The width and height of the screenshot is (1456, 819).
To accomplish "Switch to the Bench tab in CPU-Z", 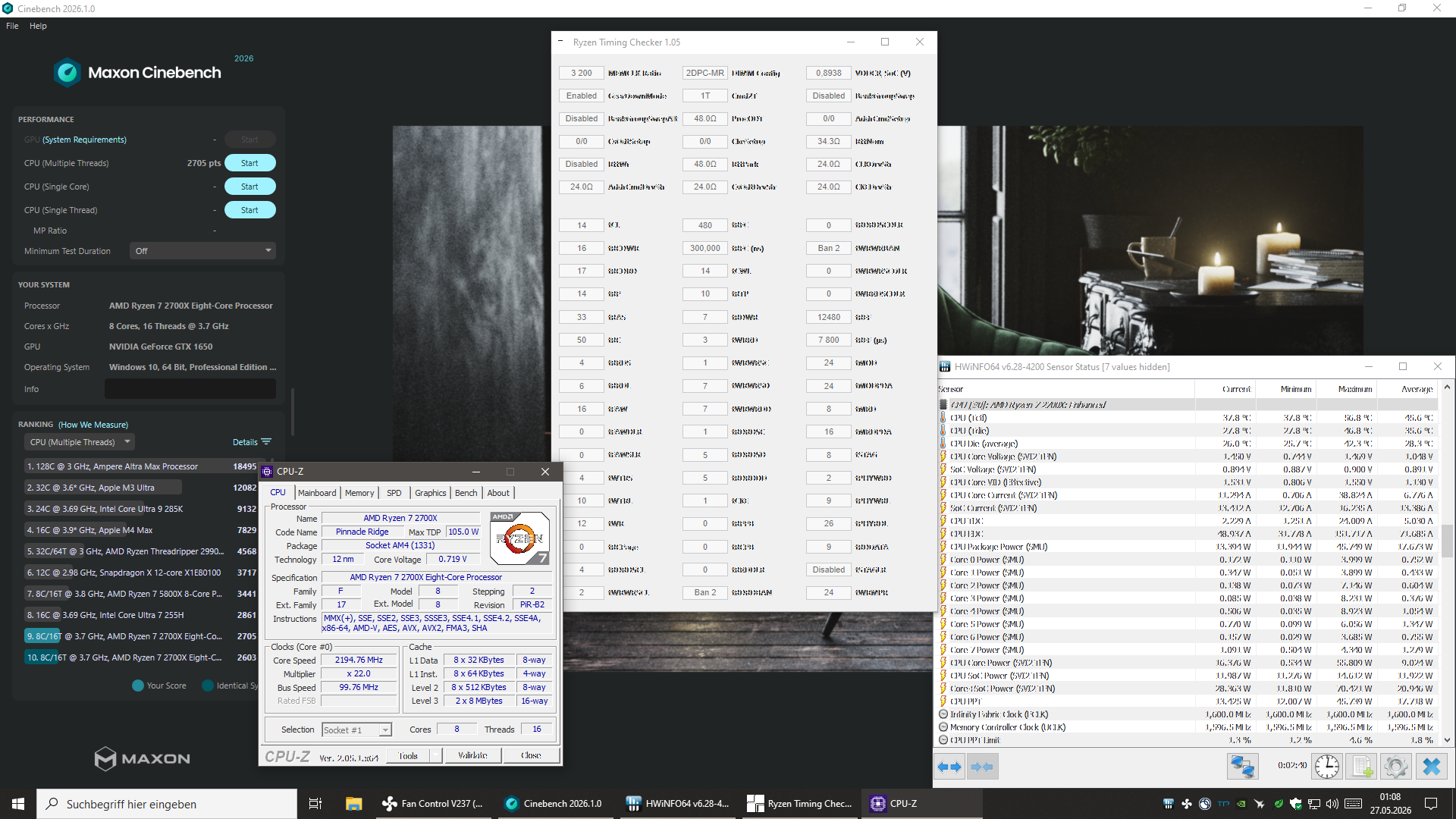I will tap(466, 493).
